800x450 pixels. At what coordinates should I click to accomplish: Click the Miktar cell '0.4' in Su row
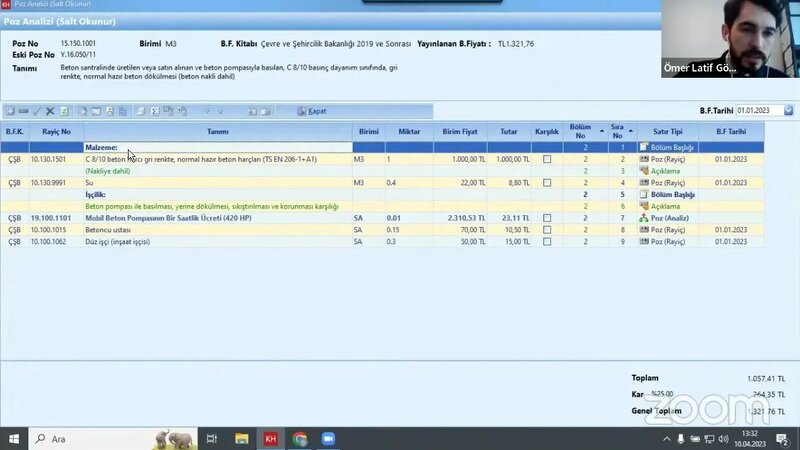click(409, 183)
